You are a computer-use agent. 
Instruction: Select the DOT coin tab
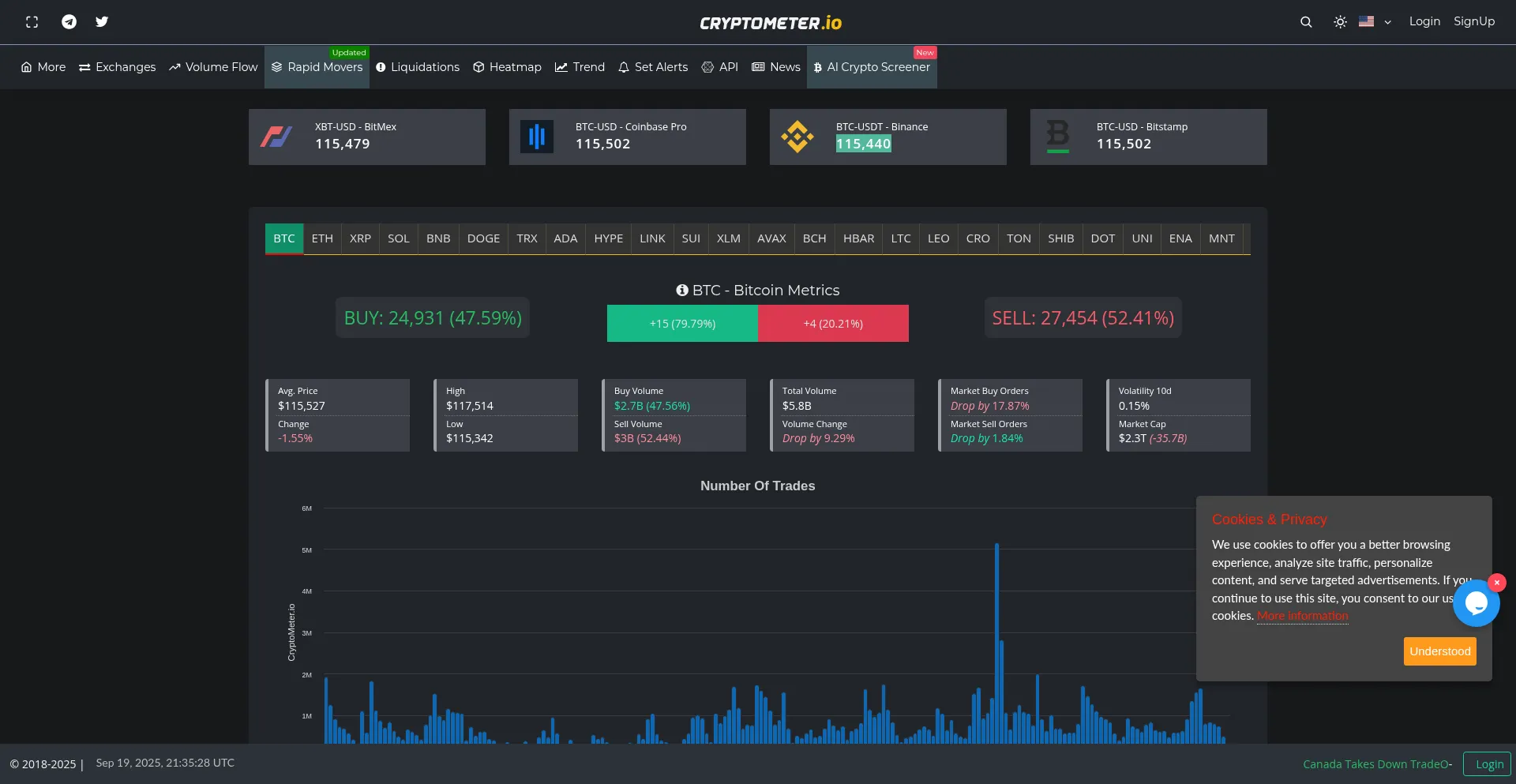click(1103, 238)
